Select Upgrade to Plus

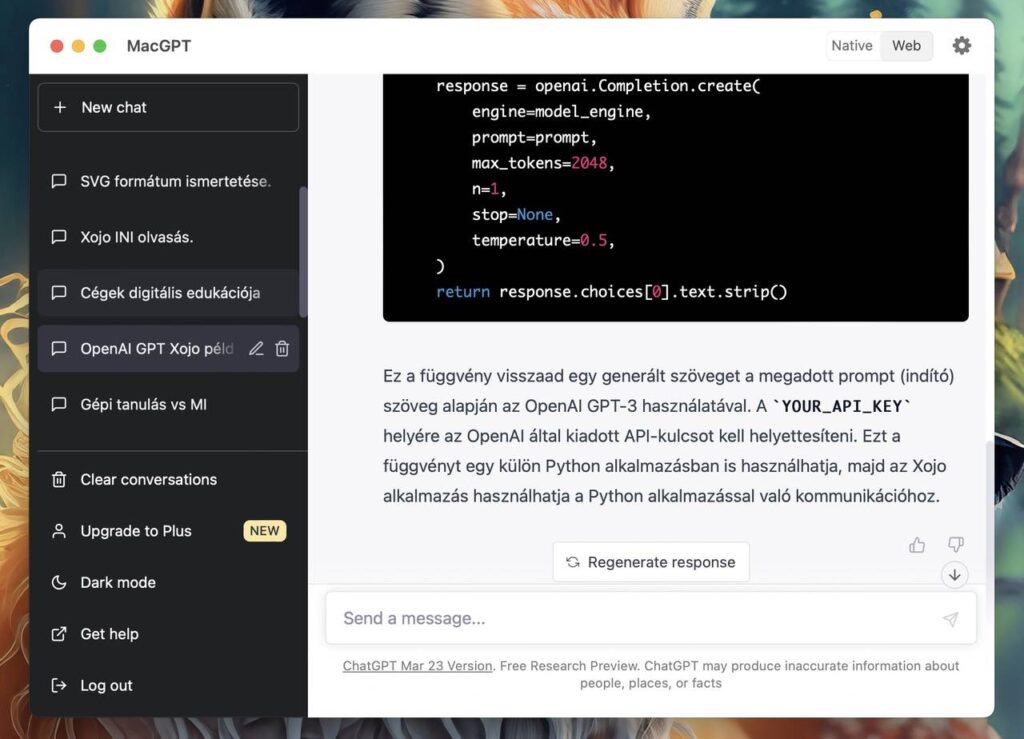(168, 531)
